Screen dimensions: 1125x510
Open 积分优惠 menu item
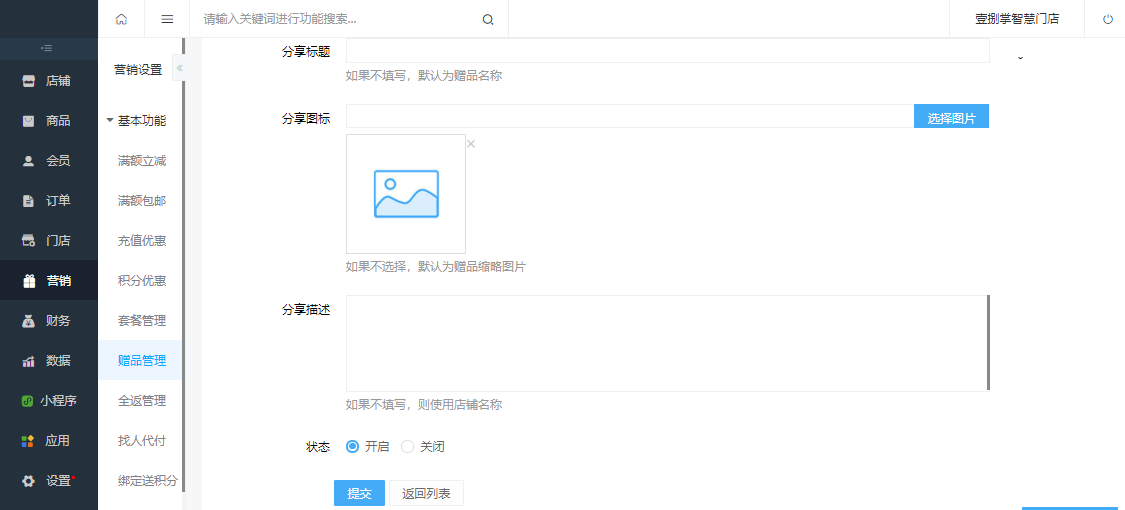[x=142, y=280]
